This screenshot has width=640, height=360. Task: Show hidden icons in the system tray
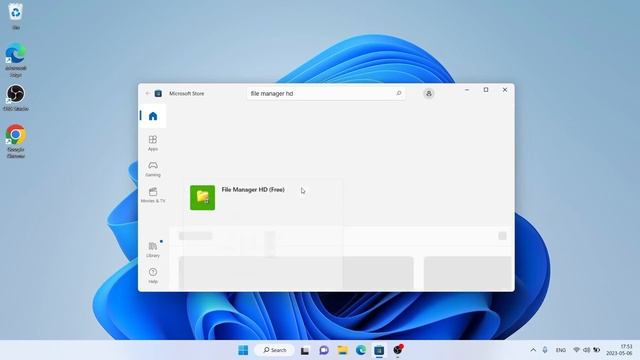point(533,350)
